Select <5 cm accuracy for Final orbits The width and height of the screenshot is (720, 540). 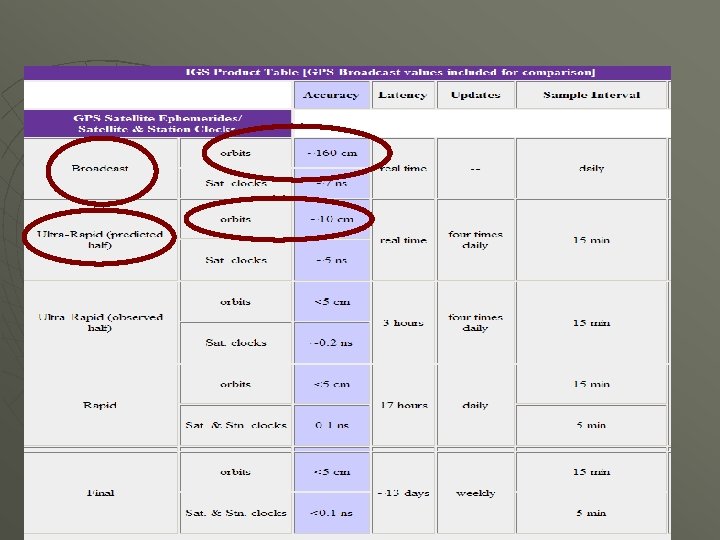(332, 472)
